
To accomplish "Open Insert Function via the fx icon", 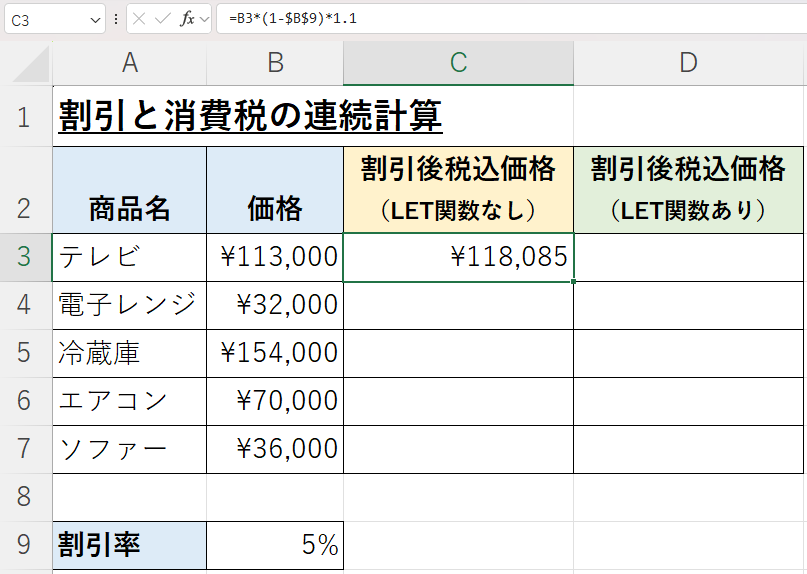I will click(x=187, y=19).
